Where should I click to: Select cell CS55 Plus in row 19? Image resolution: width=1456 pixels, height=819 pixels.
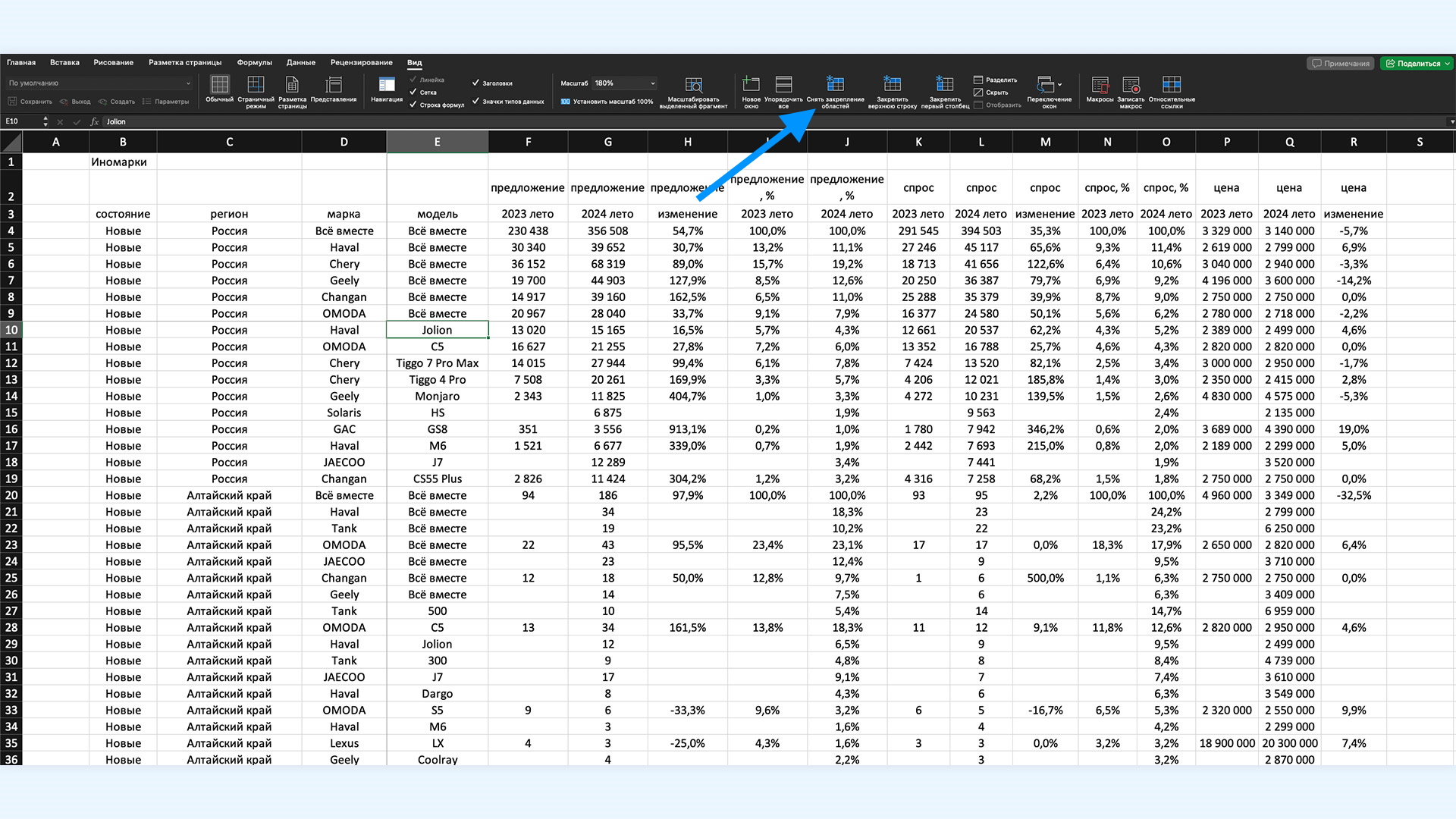point(438,479)
